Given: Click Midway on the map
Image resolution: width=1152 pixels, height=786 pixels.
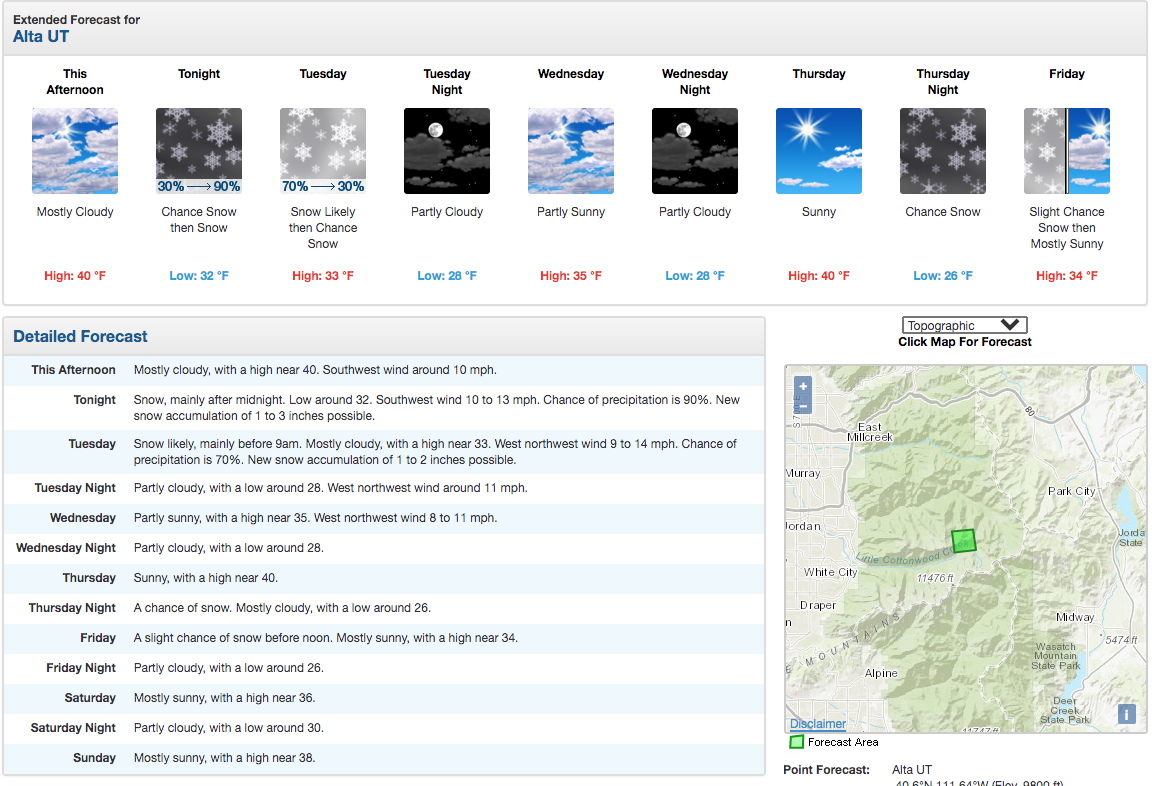Looking at the screenshot, I should 1075,617.
